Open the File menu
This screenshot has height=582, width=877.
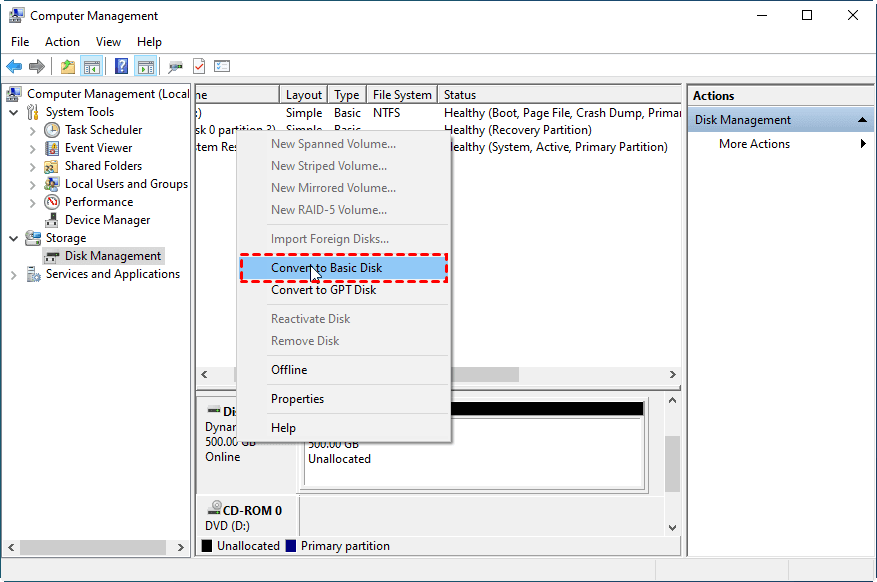coord(20,42)
